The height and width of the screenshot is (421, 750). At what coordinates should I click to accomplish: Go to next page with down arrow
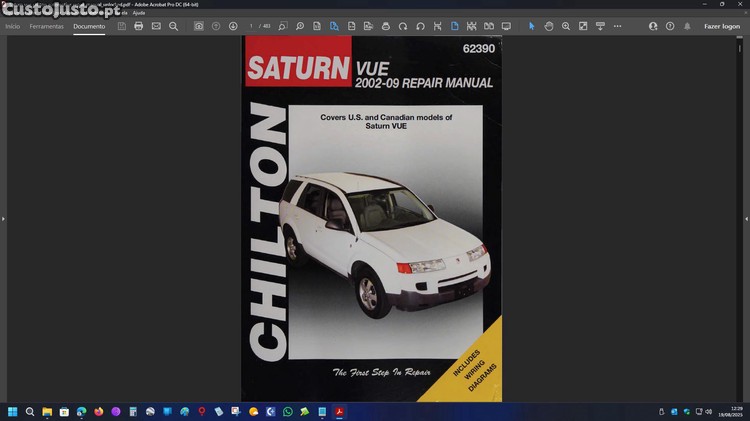point(233,26)
